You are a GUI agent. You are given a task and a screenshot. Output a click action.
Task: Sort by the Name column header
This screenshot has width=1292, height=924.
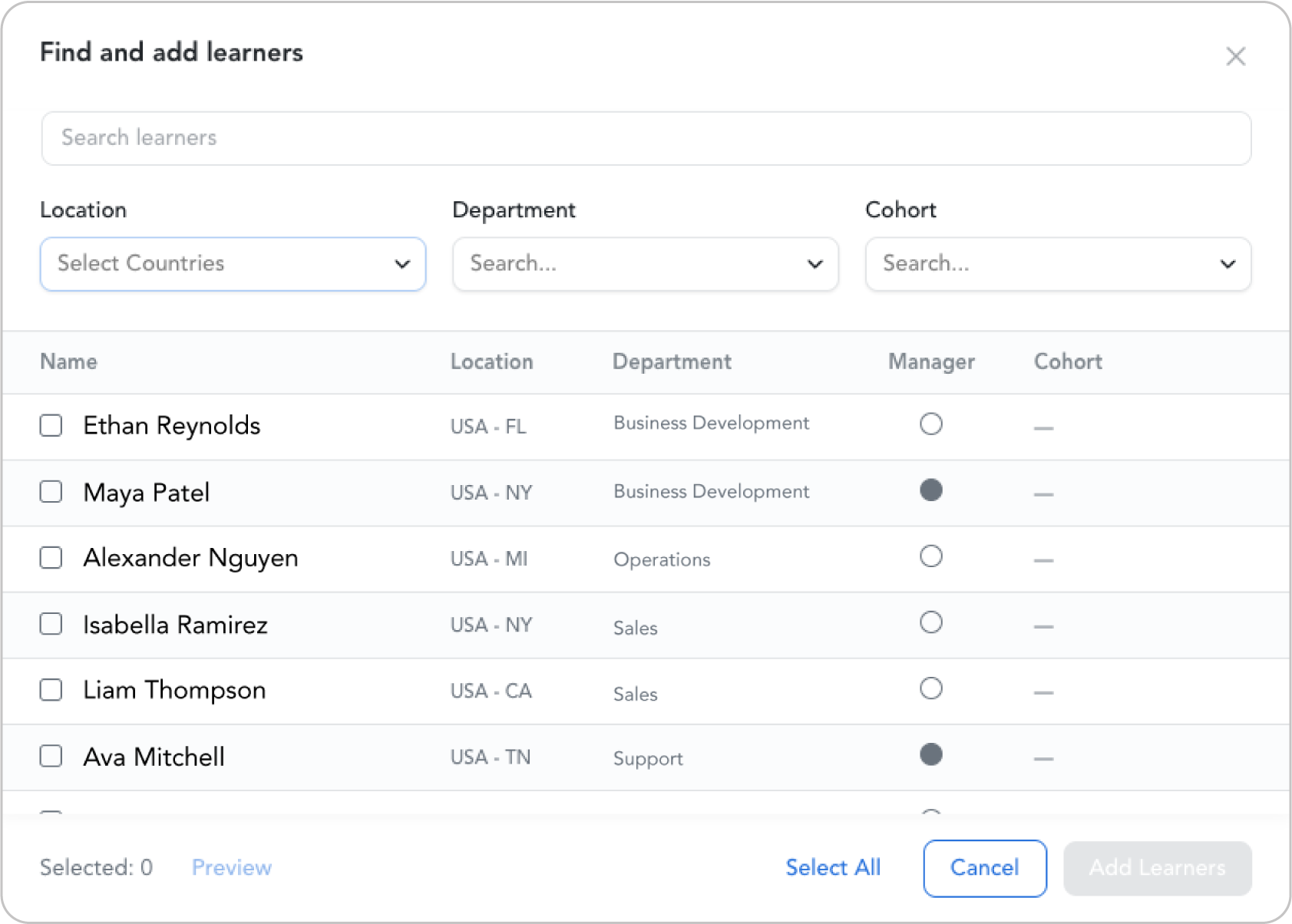click(x=68, y=361)
